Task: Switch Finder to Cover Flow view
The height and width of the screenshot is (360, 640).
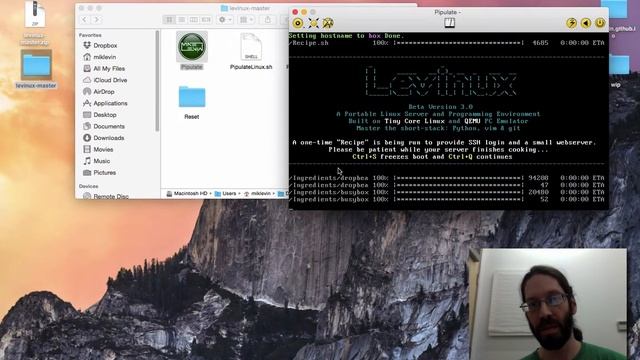Action: tap(206, 19)
